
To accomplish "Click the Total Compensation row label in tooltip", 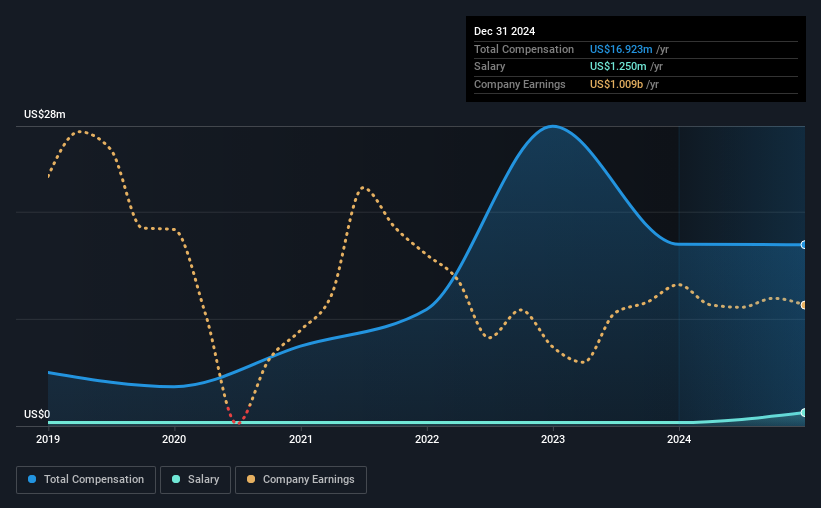I will 524,49.
